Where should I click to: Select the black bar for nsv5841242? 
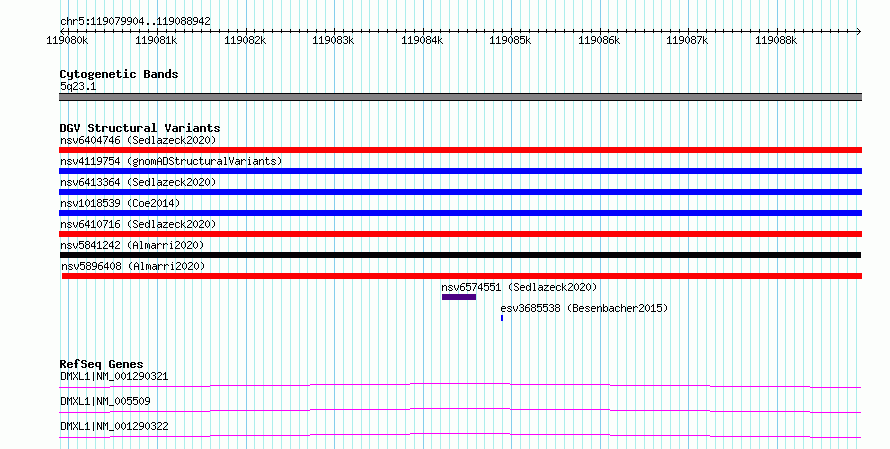click(460, 255)
